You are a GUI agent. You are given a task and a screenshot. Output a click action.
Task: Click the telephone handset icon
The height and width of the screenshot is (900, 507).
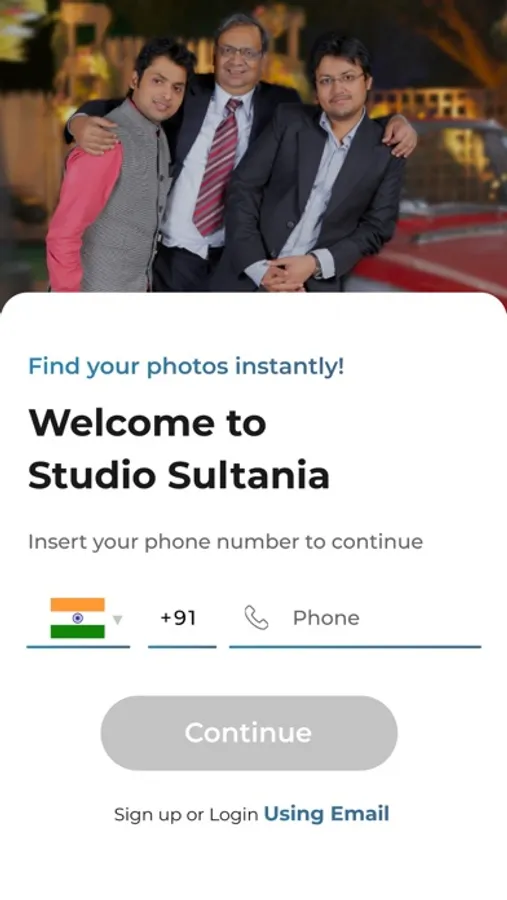click(x=256, y=618)
